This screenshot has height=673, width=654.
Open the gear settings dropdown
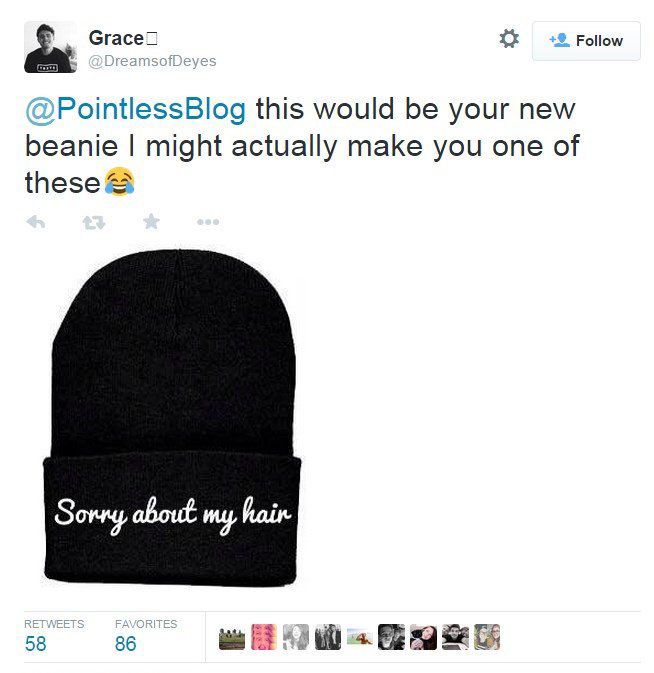coord(509,39)
